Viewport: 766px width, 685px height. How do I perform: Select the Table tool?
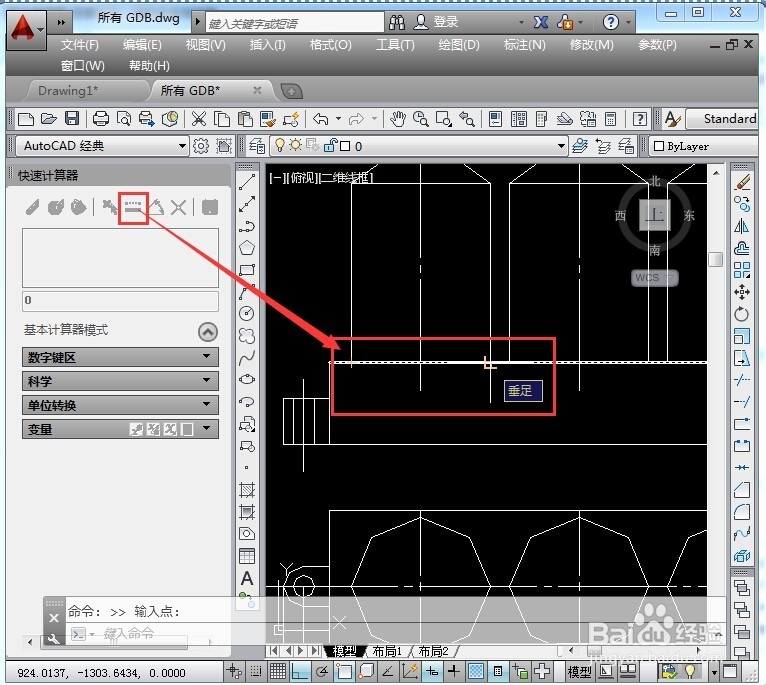[x=247, y=556]
